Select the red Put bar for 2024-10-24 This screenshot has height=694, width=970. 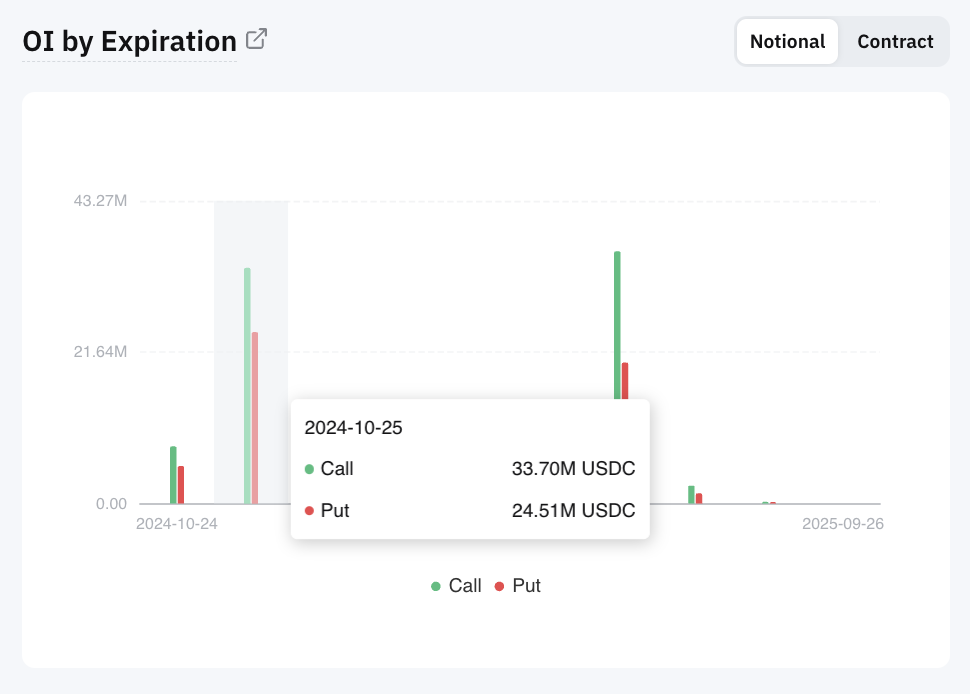point(181,485)
